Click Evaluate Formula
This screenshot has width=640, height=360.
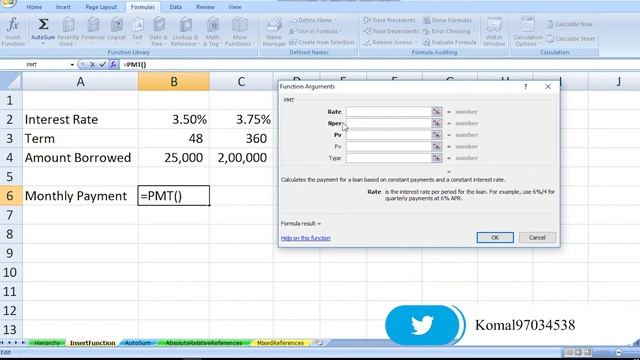tap(449, 42)
